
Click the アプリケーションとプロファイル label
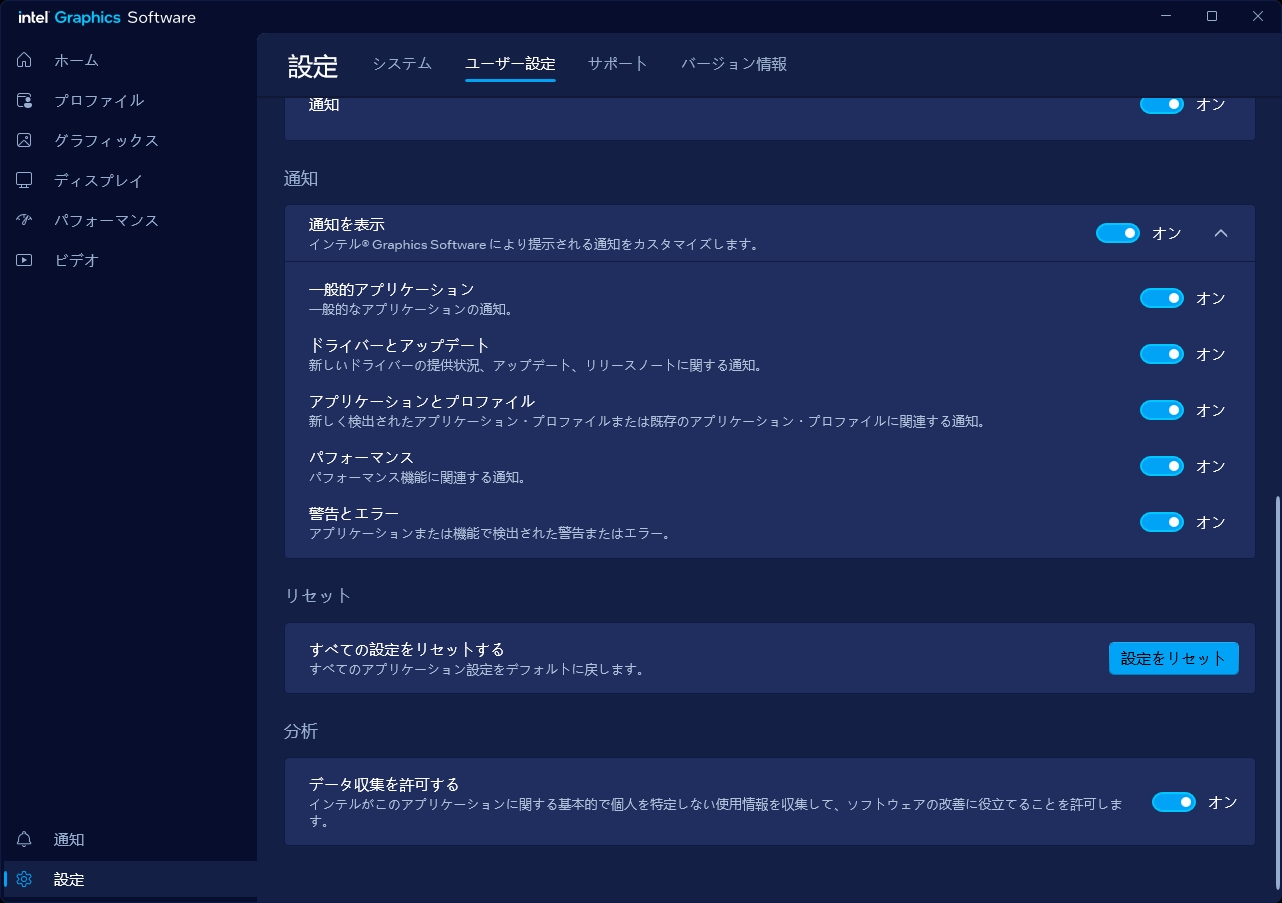coord(422,401)
